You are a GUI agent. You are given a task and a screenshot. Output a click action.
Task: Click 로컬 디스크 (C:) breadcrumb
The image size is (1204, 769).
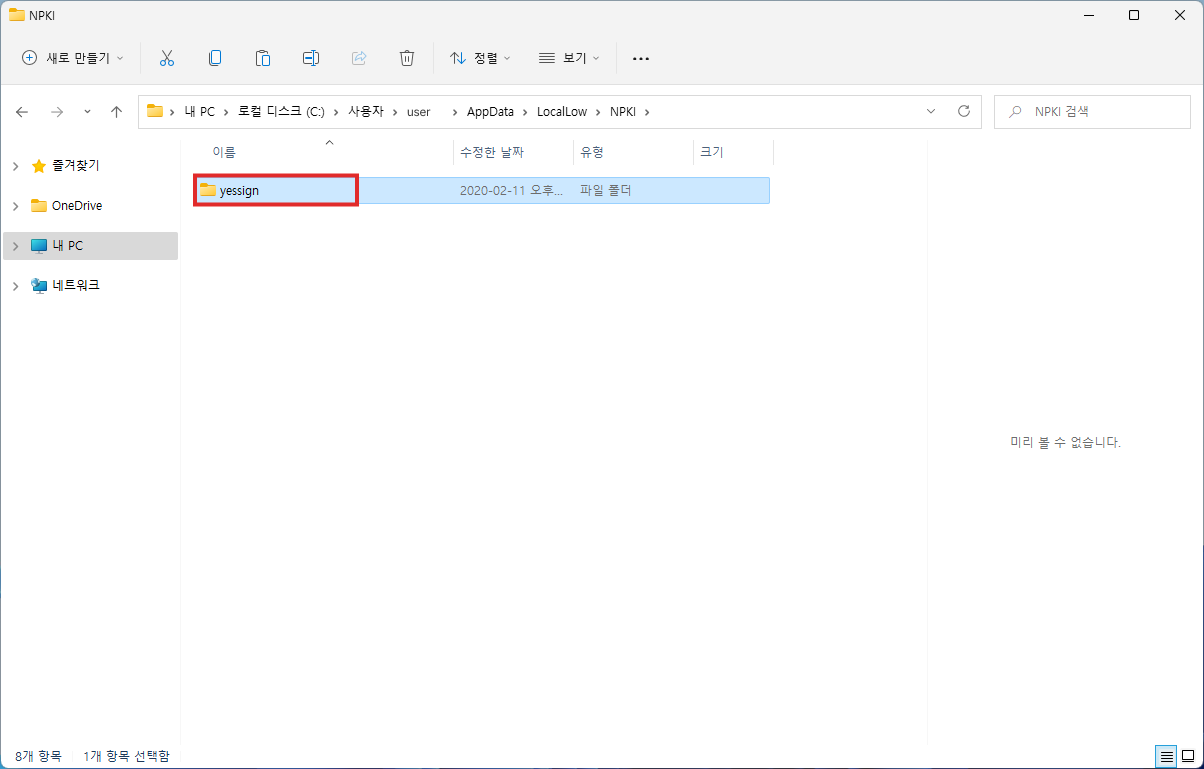(x=281, y=112)
